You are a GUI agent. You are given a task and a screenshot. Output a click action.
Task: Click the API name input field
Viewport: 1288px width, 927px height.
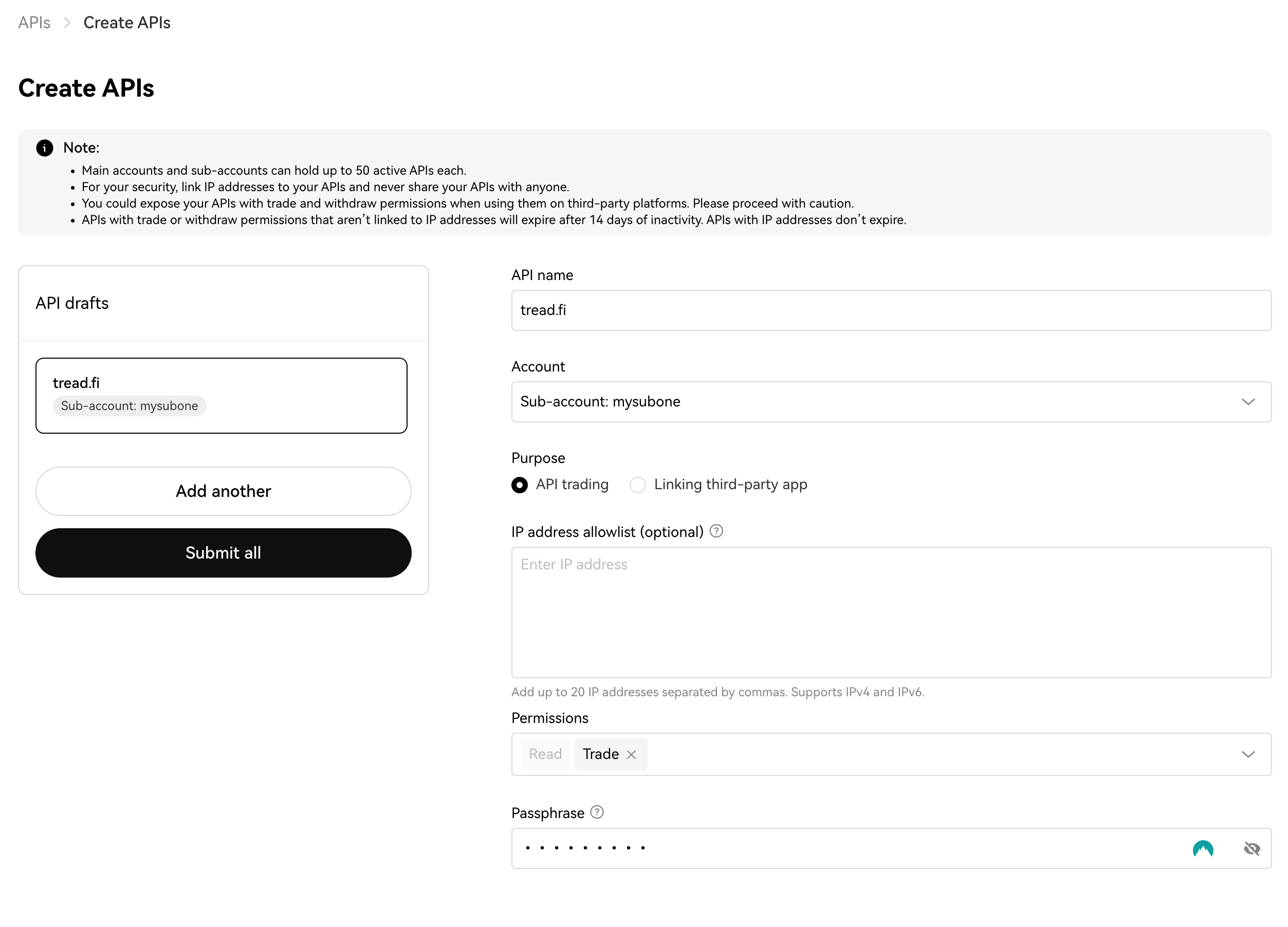tap(891, 310)
